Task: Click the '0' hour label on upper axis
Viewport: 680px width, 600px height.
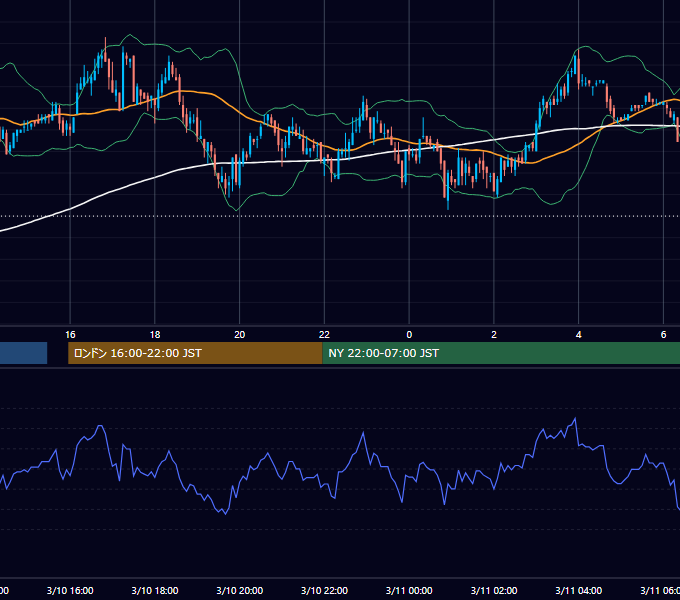Action: 409,335
